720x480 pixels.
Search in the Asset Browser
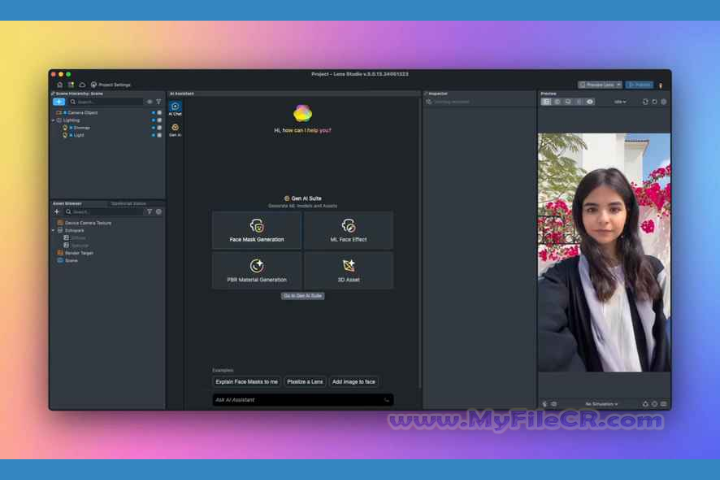[104, 212]
